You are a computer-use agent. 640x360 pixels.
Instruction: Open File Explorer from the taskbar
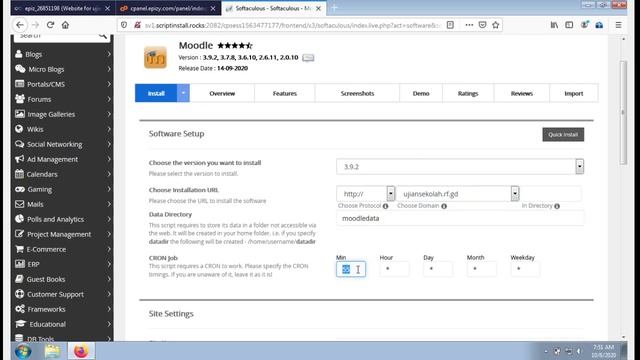pos(52,351)
